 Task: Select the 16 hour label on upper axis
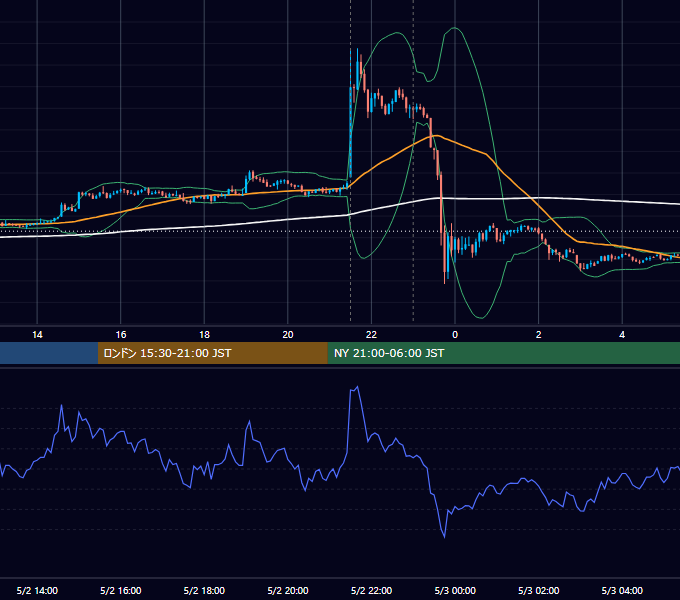(121, 335)
